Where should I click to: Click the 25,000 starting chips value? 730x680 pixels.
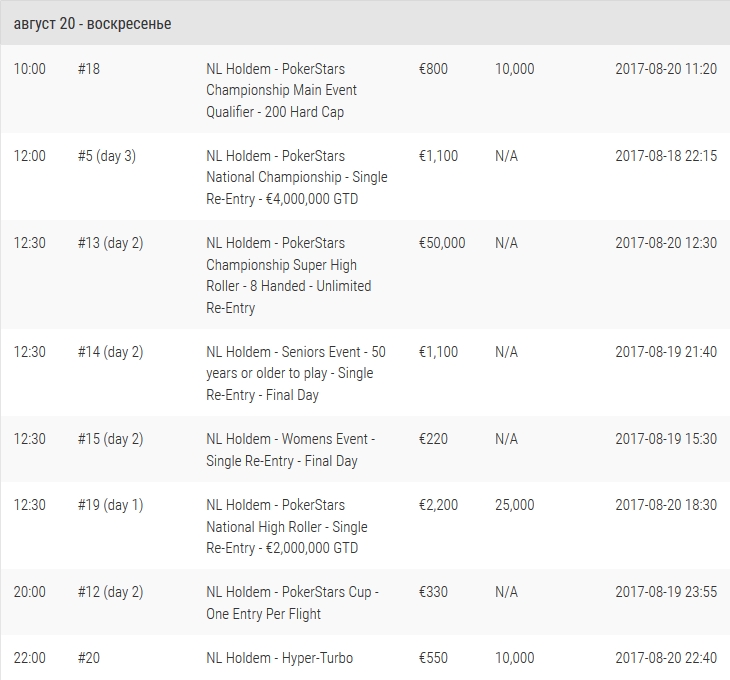coord(514,505)
